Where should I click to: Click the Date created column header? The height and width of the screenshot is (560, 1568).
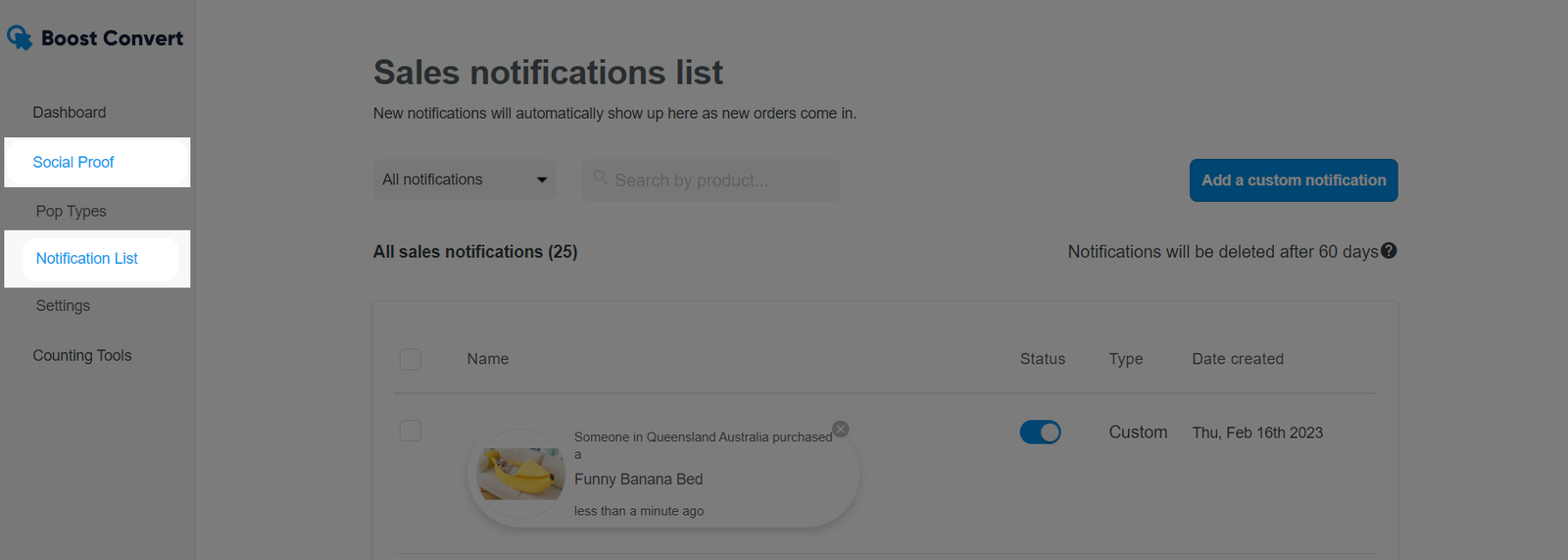click(x=1238, y=359)
